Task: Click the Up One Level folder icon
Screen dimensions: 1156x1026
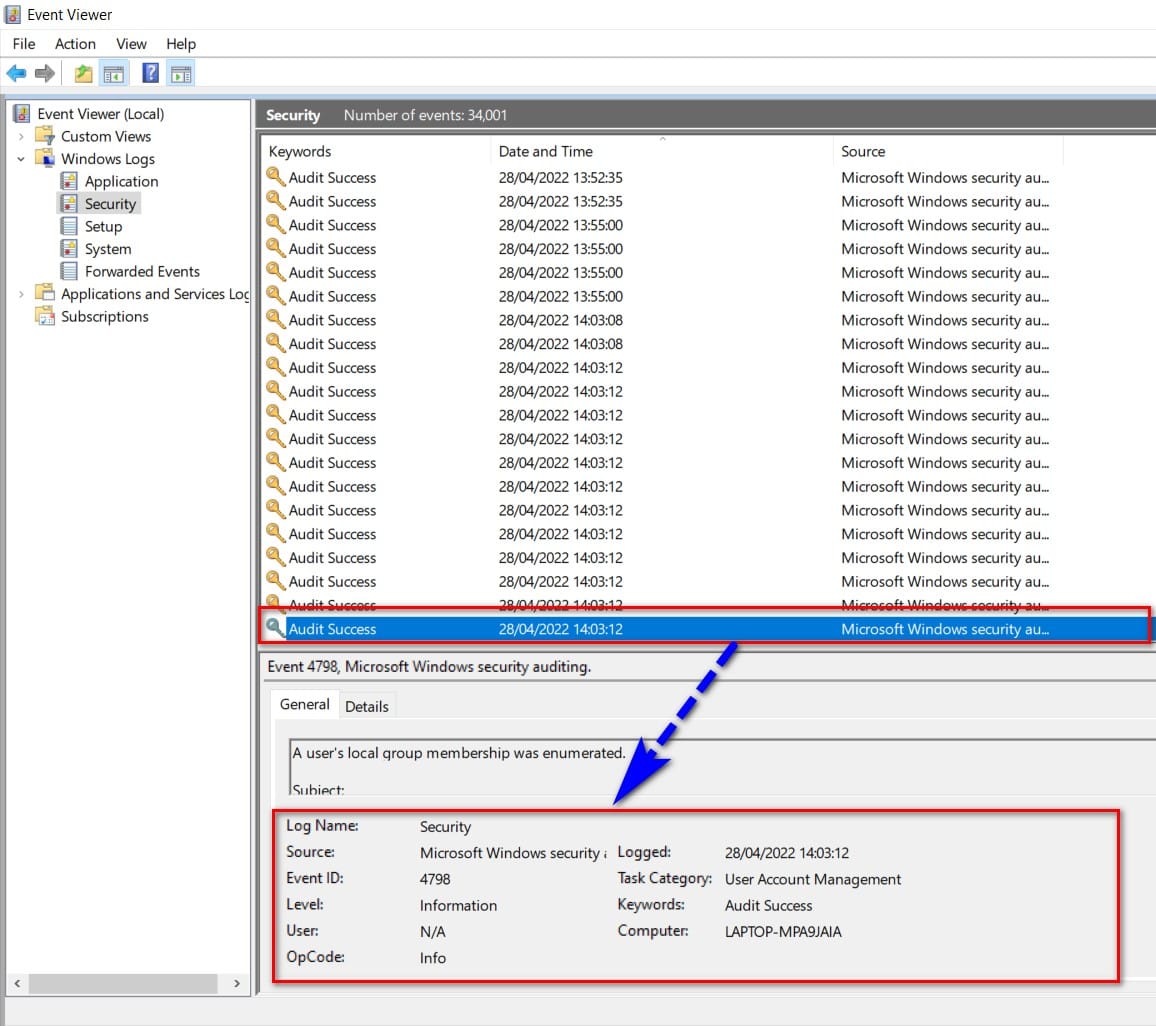Action: [83, 73]
